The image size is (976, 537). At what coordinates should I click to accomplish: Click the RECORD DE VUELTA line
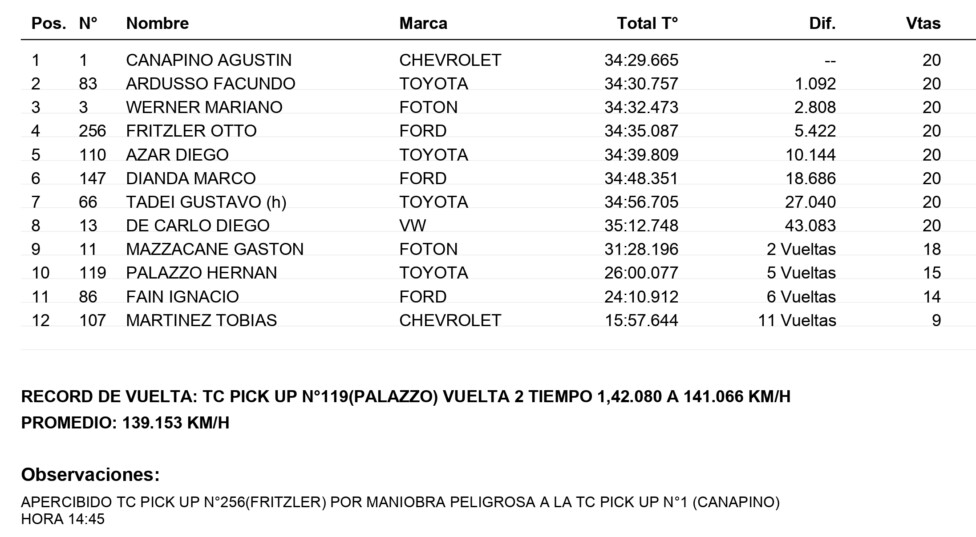(x=406, y=397)
